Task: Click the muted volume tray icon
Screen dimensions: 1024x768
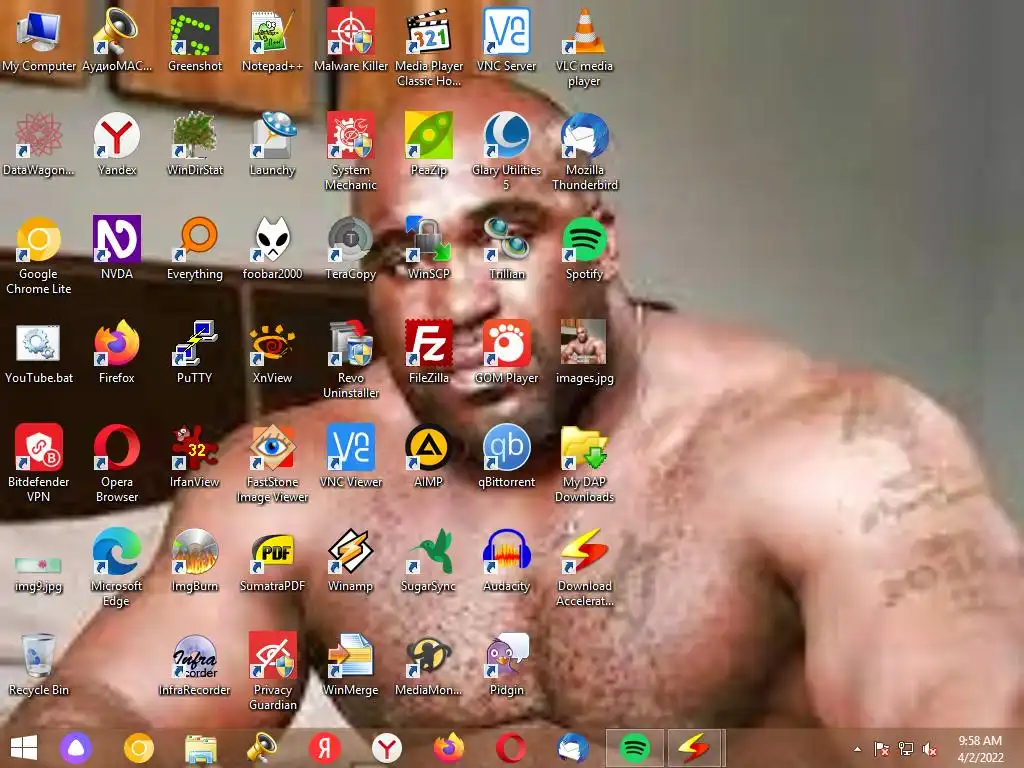Action: coord(930,749)
